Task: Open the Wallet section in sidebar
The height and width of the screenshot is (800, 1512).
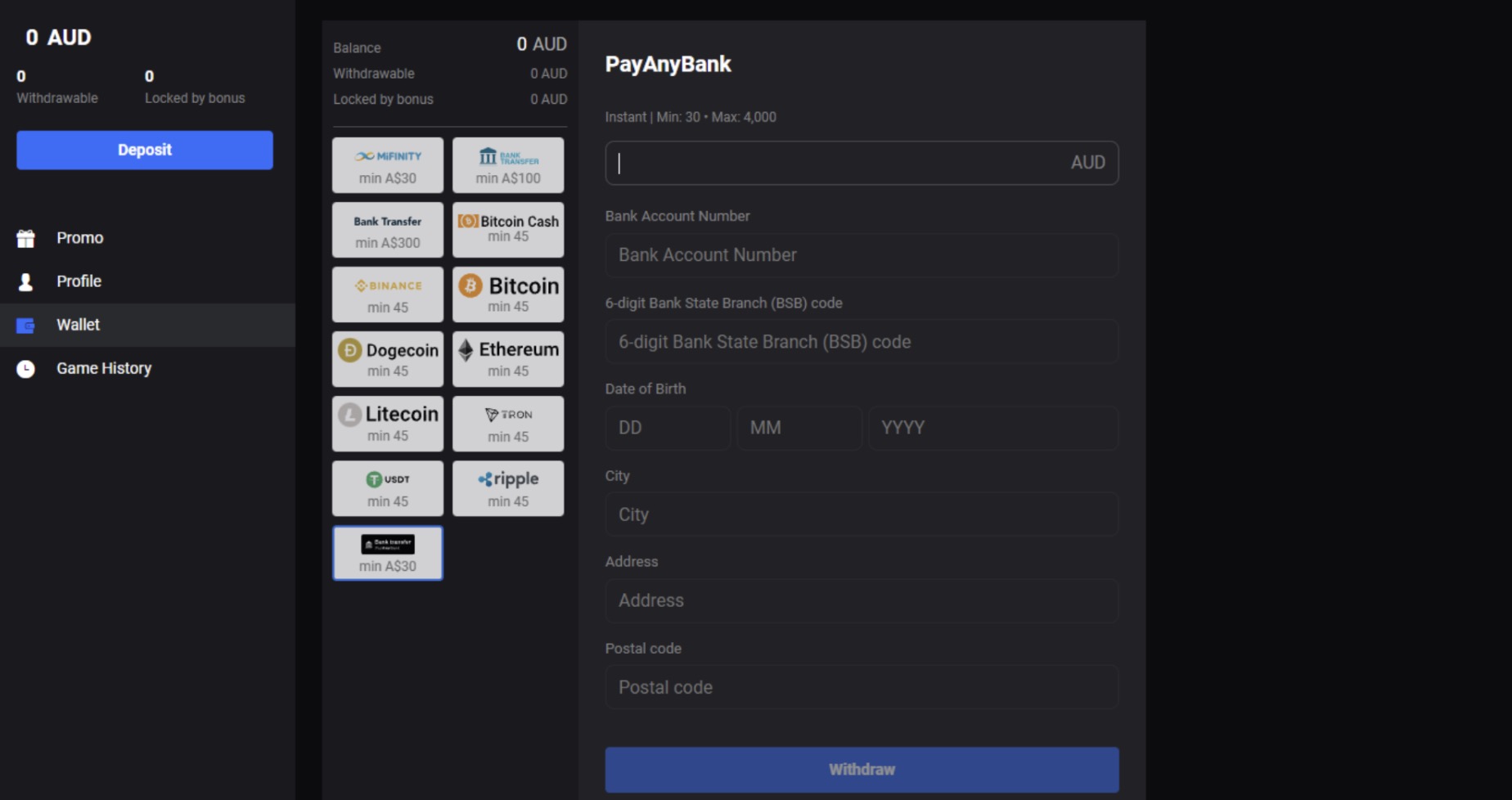Action: (77, 325)
